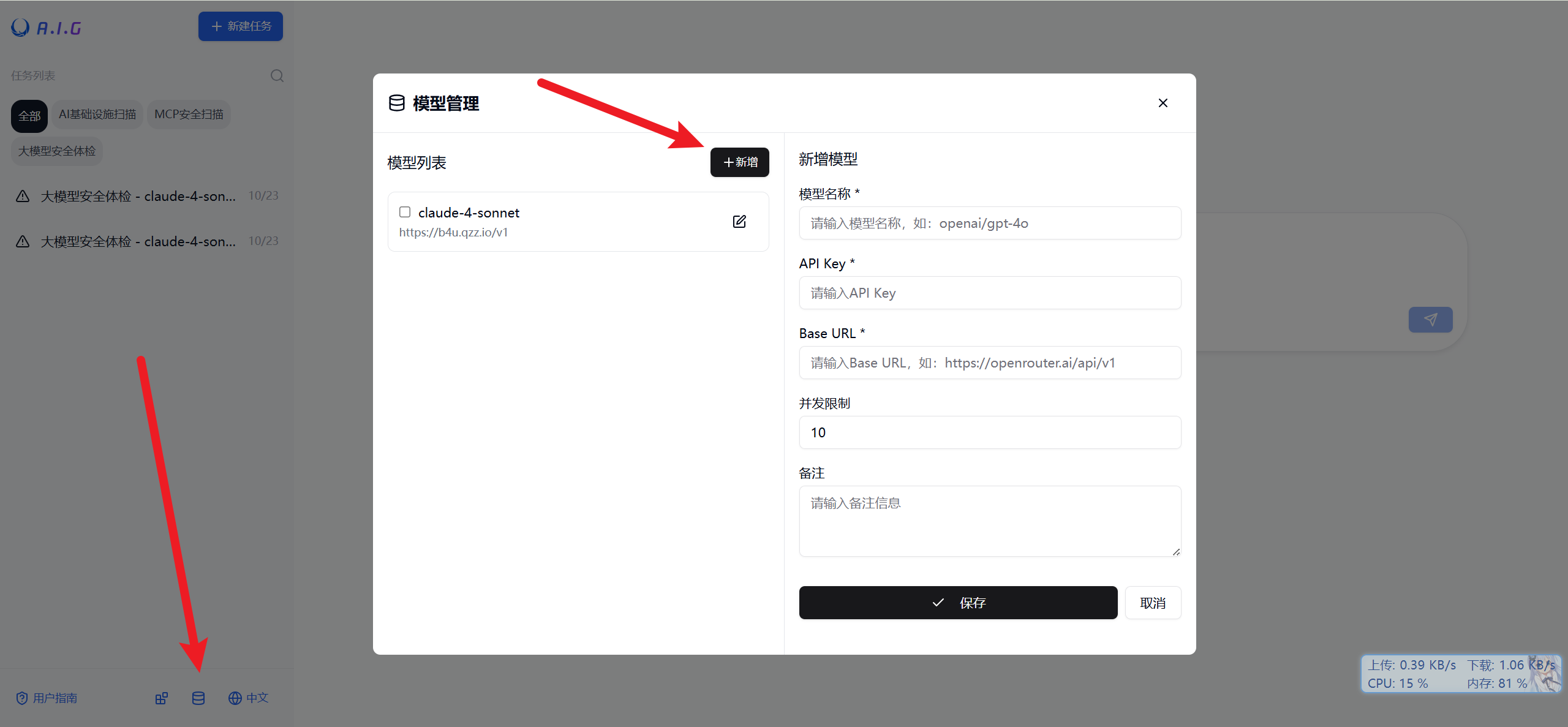Focus the 模型名称 input field
This screenshot has width=1568, height=727.
pyautogui.click(x=990, y=224)
